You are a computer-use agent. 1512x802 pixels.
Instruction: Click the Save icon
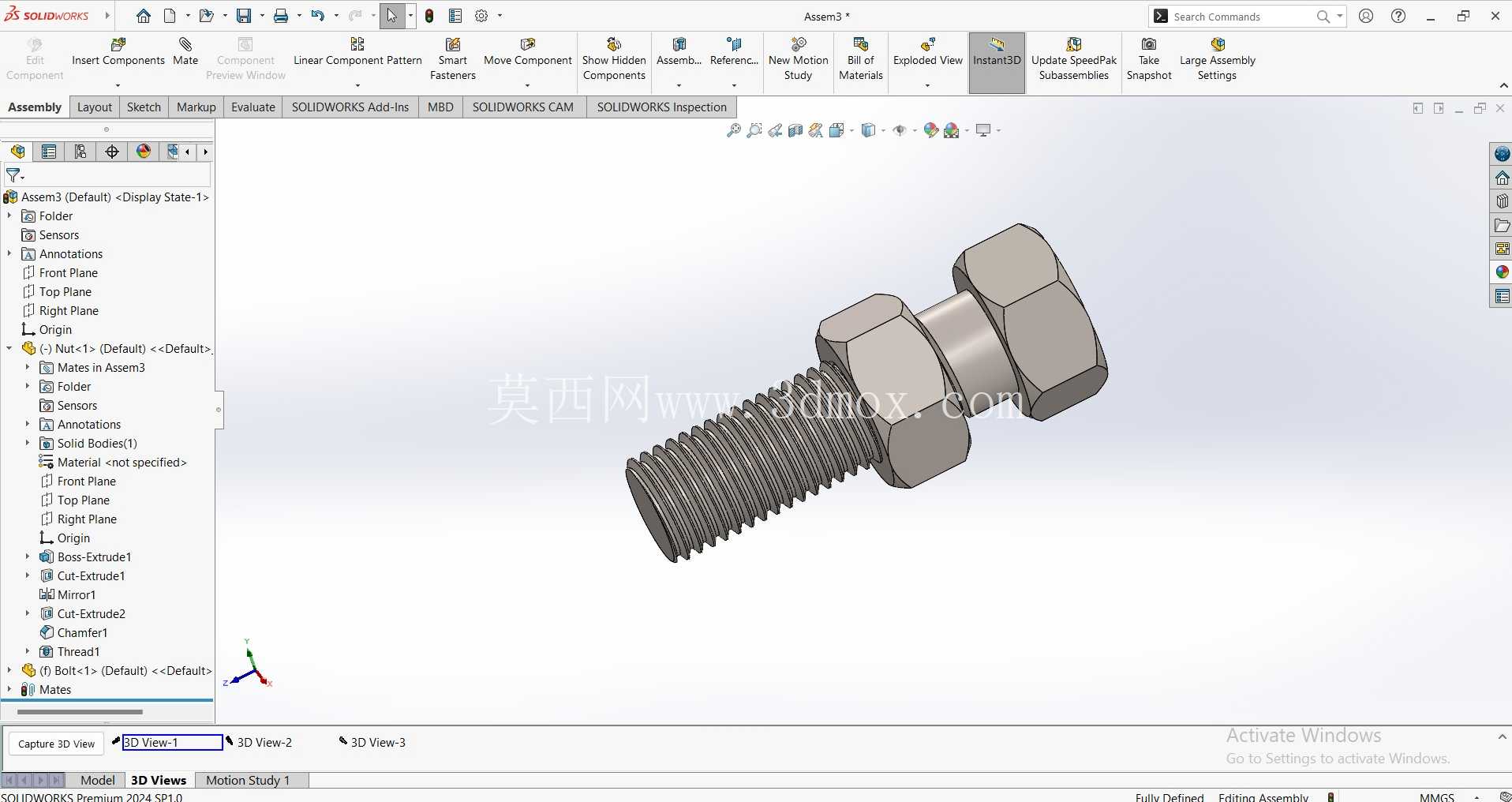(x=244, y=16)
